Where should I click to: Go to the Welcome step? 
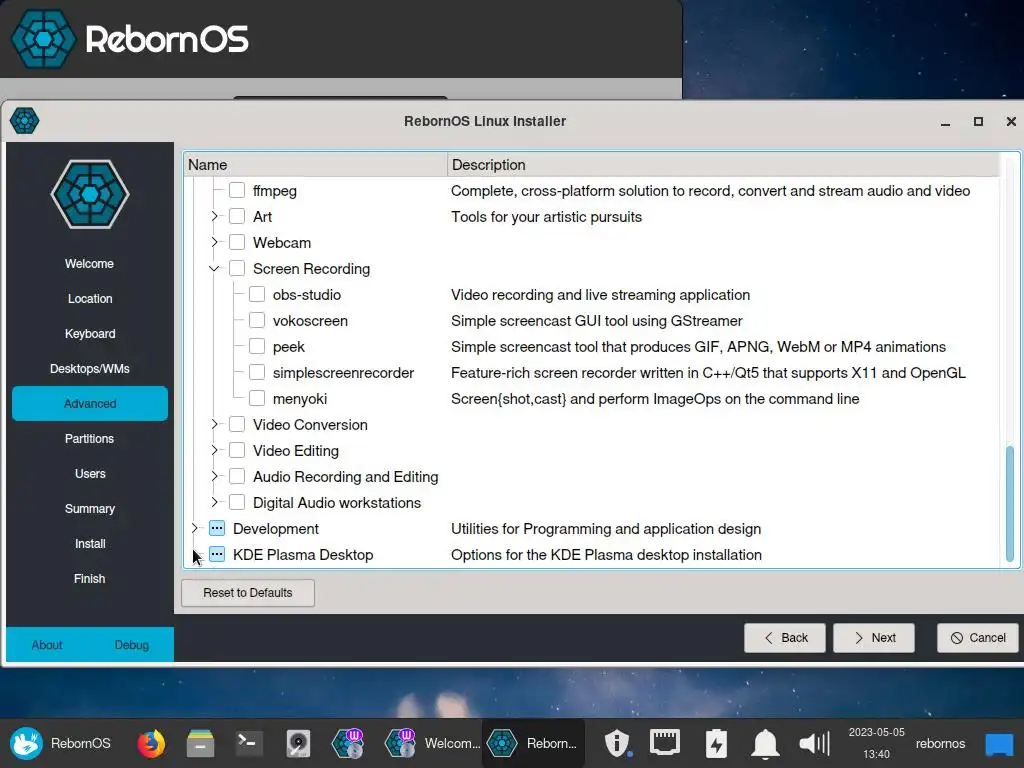coord(89,264)
